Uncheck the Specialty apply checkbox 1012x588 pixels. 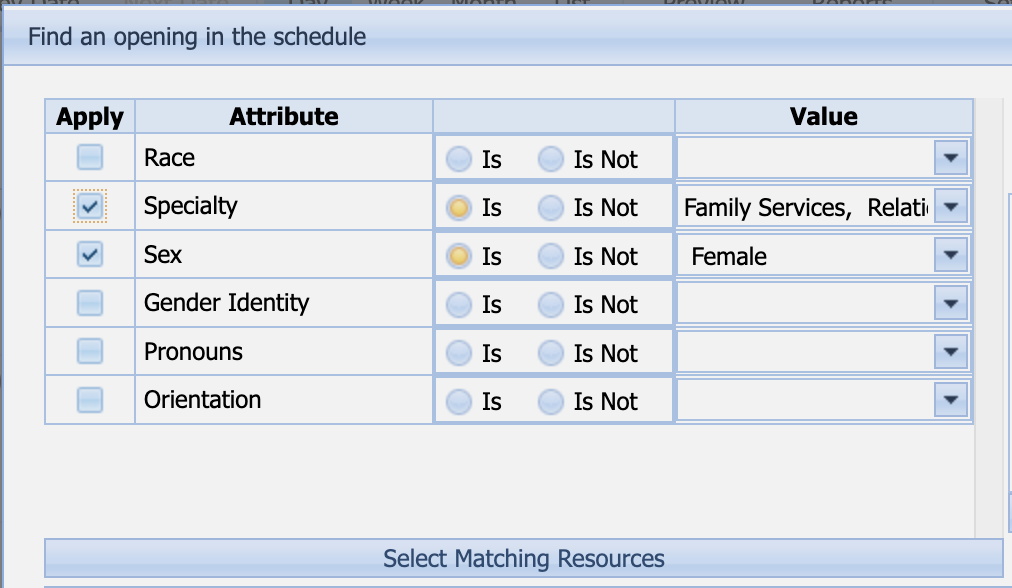click(90, 207)
